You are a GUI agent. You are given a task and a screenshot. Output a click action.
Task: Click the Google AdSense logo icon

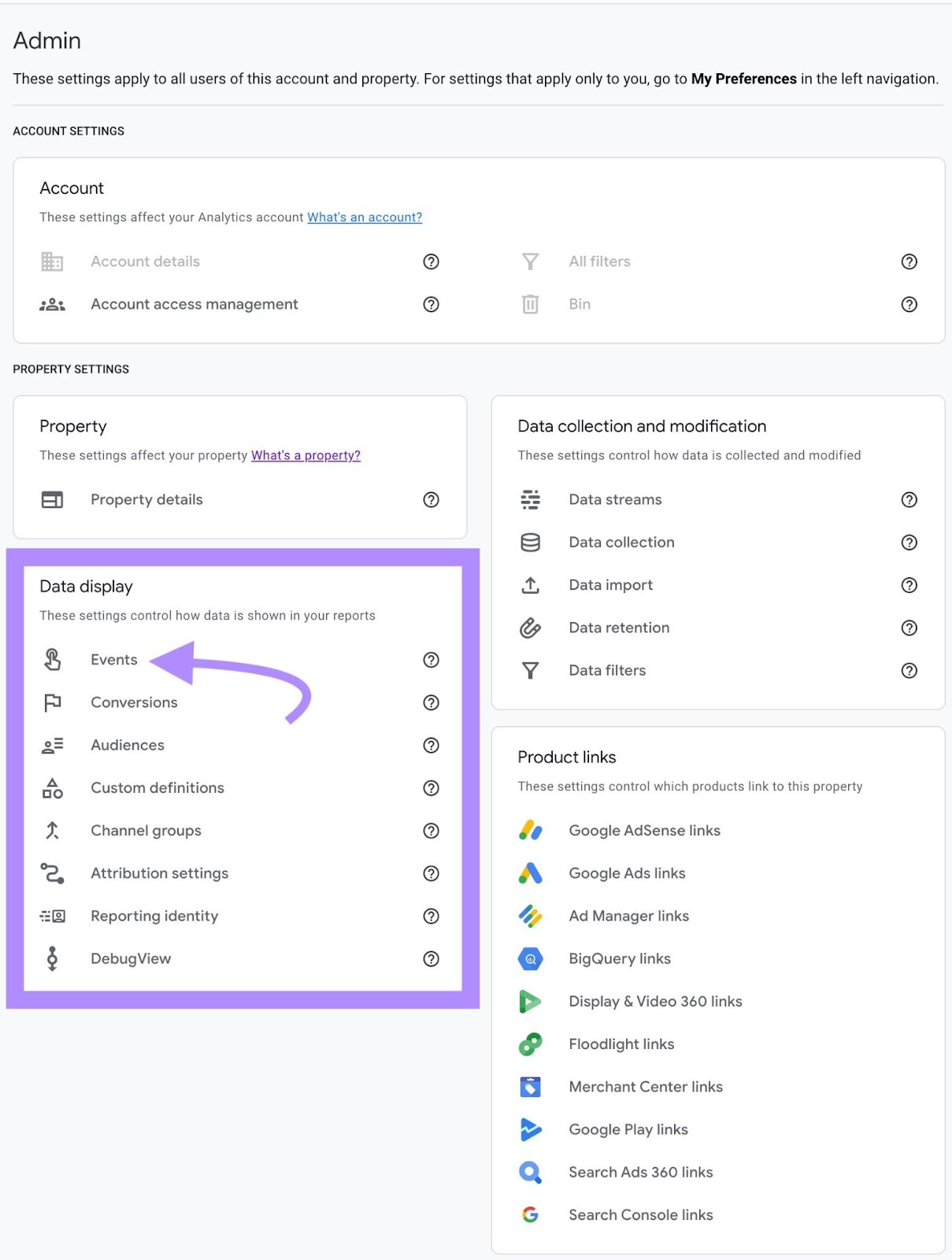pyautogui.click(x=531, y=830)
